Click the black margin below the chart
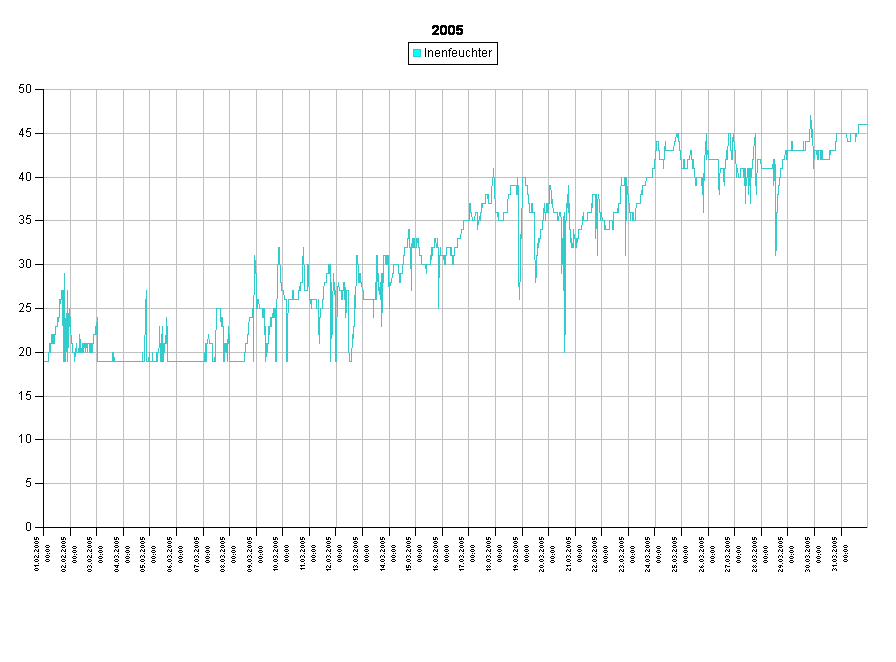The width and height of the screenshot is (896, 662). [450, 600]
